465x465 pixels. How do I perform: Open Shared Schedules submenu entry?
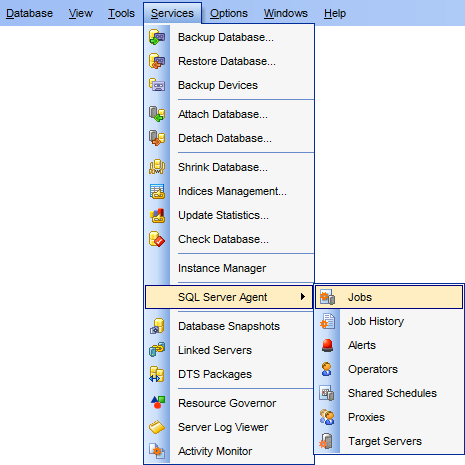click(389, 393)
